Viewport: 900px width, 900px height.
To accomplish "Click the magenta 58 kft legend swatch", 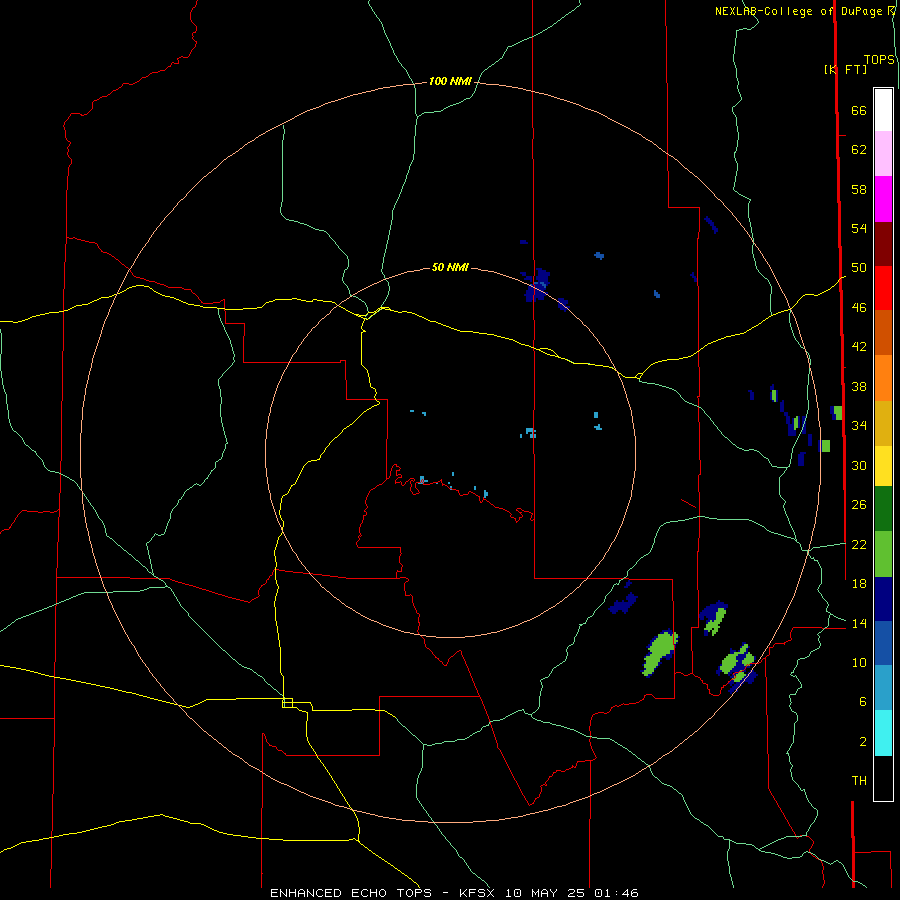I will tap(883, 199).
